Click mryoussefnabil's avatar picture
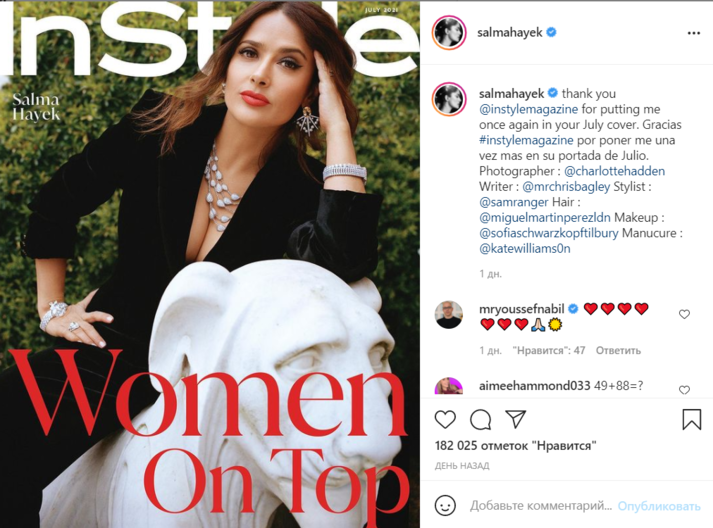 tap(449, 314)
